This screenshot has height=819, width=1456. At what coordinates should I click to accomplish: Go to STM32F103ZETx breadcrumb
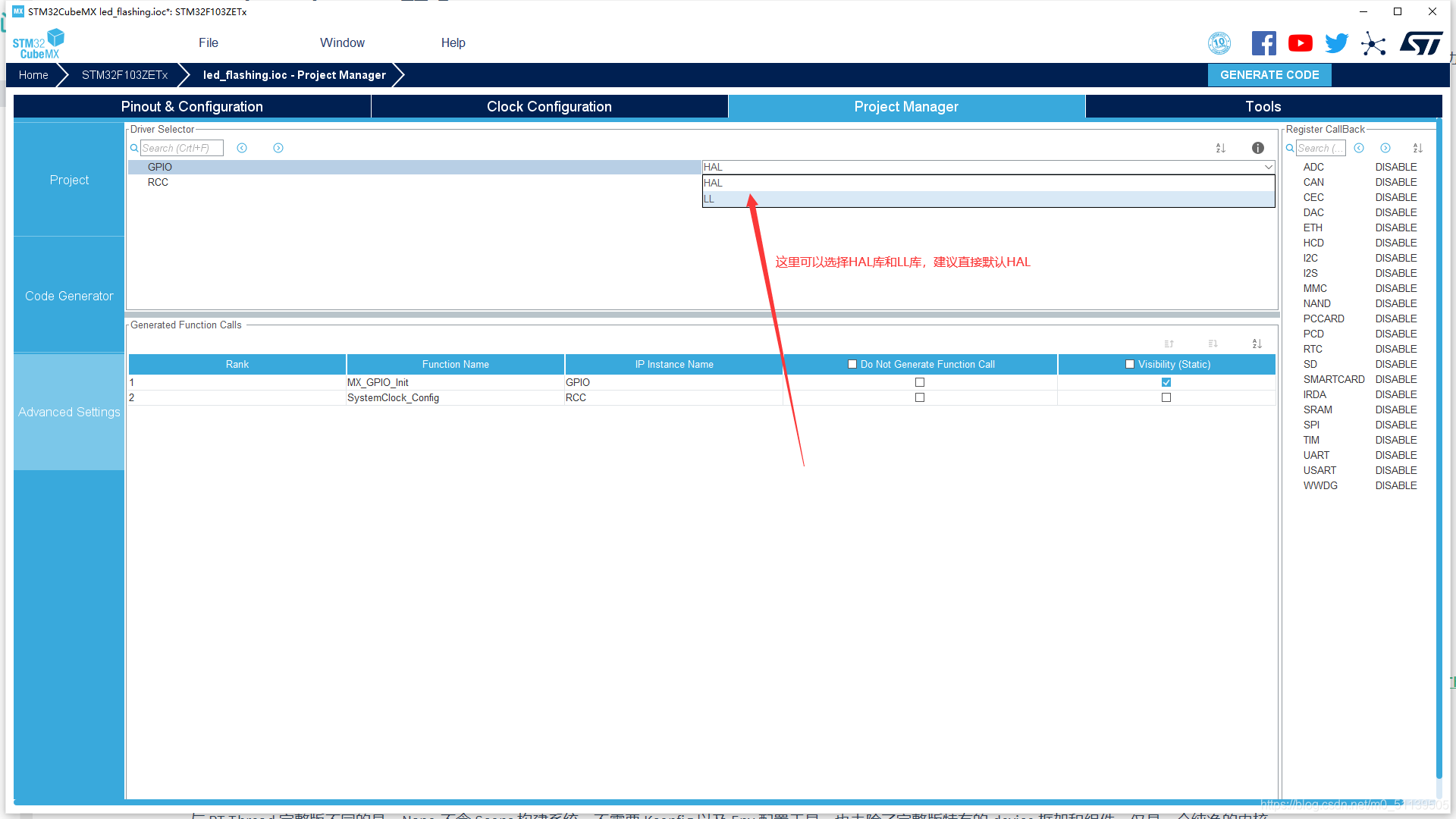tap(124, 75)
